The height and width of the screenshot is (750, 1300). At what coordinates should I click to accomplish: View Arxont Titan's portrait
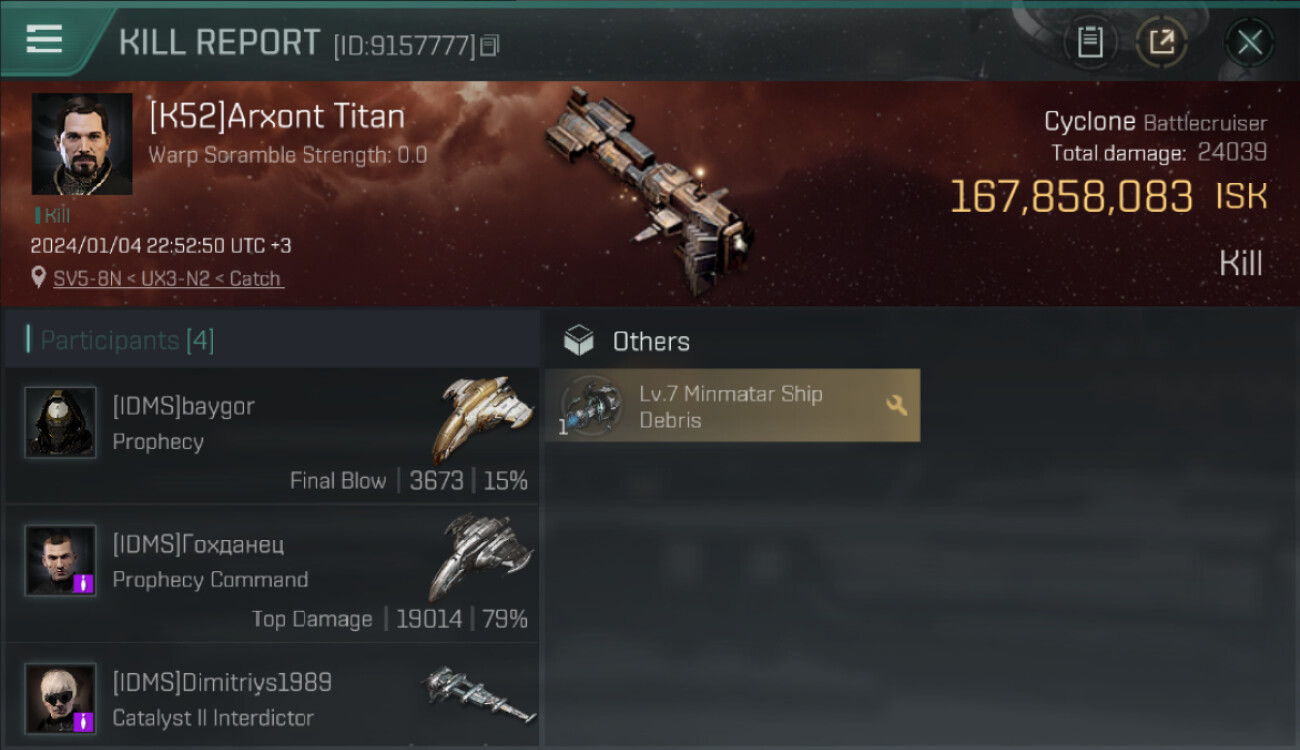81,144
